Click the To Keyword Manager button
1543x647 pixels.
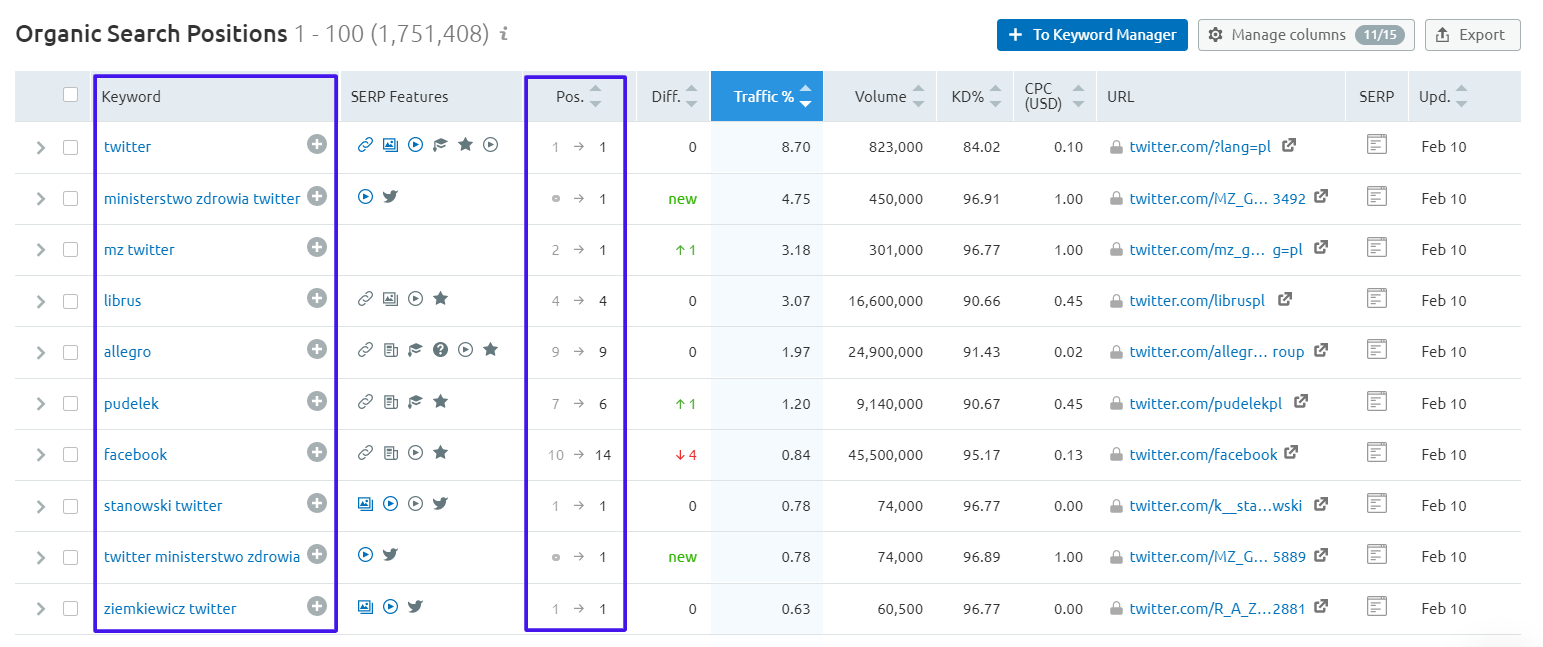[1092, 35]
